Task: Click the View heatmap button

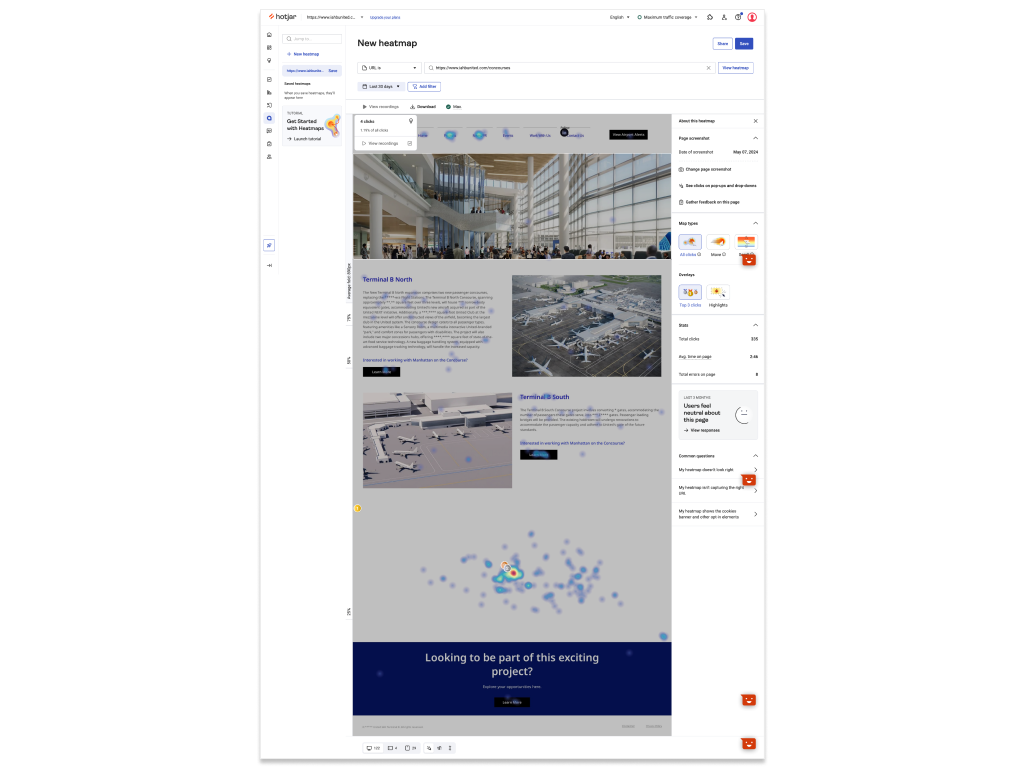Action: pyautogui.click(x=735, y=68)
